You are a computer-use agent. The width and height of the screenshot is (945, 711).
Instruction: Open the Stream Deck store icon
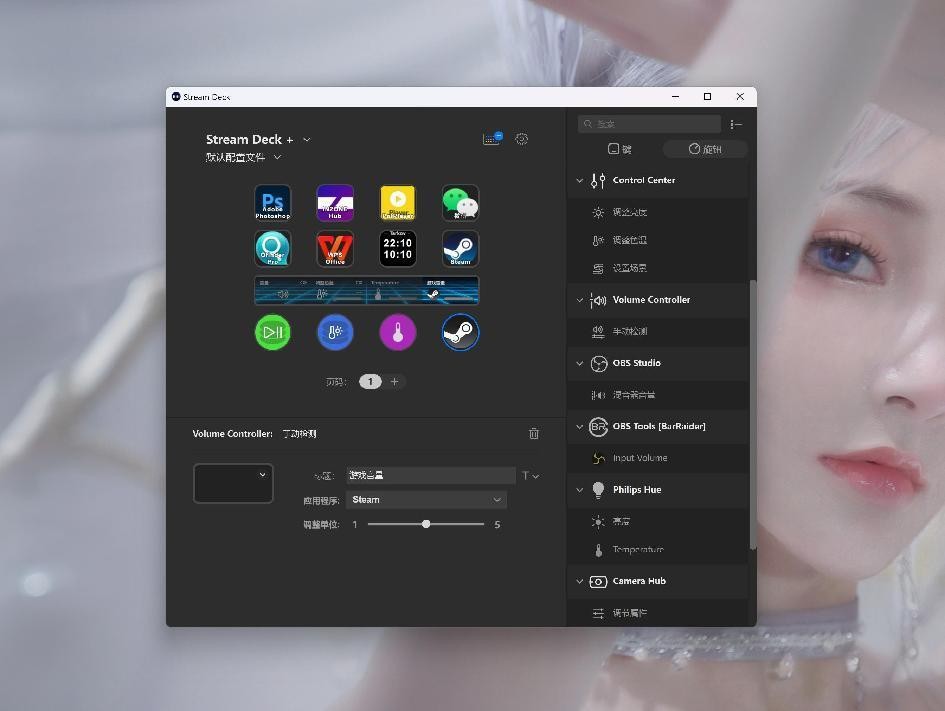[491, 140]
